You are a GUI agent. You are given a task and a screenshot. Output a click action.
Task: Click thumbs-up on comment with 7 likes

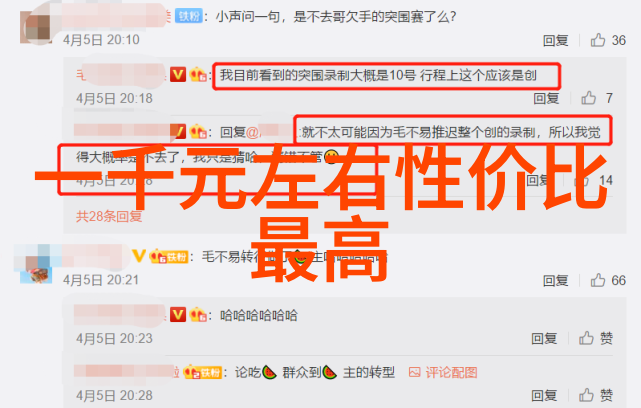tap(588, 98)
